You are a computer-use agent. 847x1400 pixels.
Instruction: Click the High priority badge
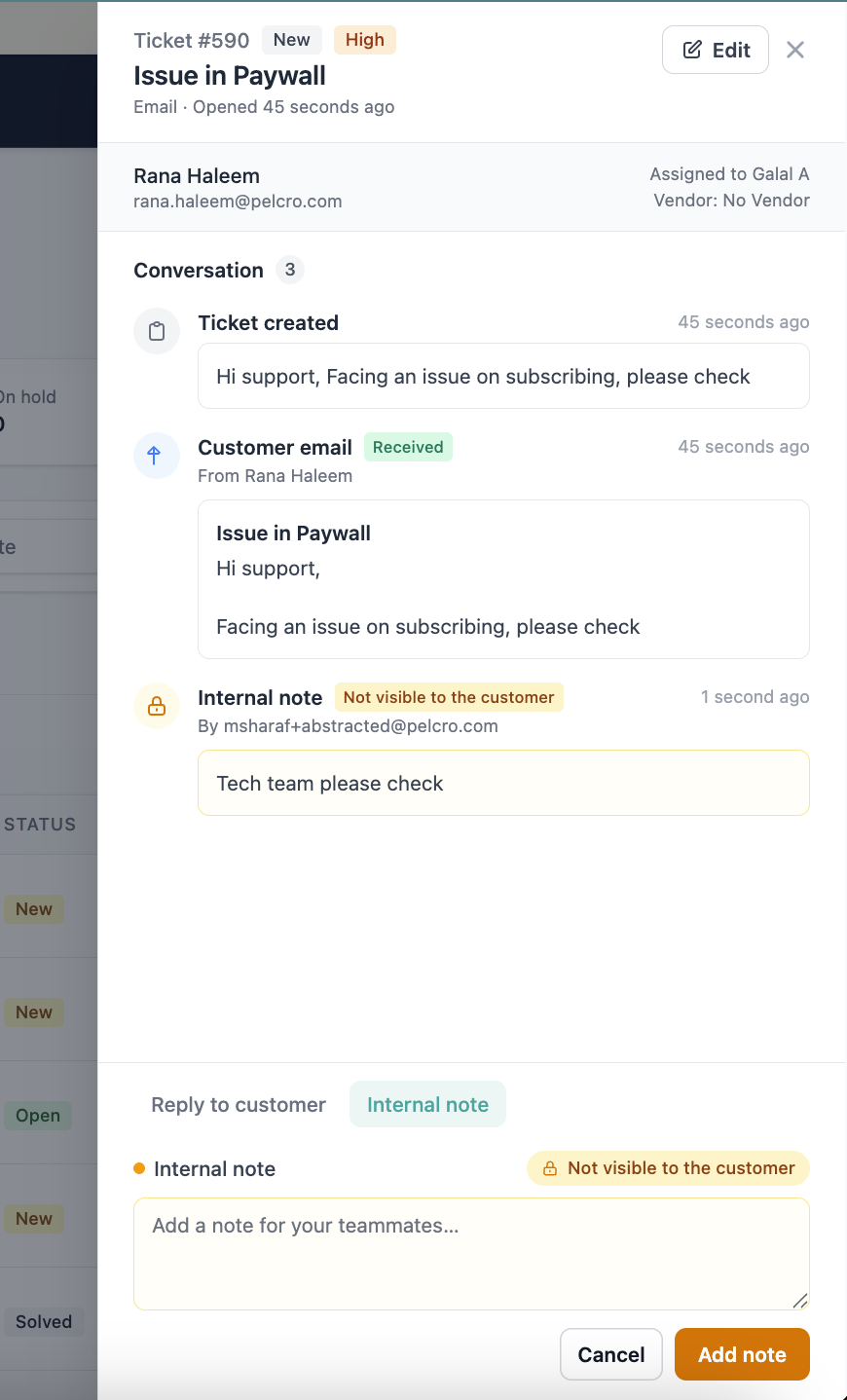365,40
